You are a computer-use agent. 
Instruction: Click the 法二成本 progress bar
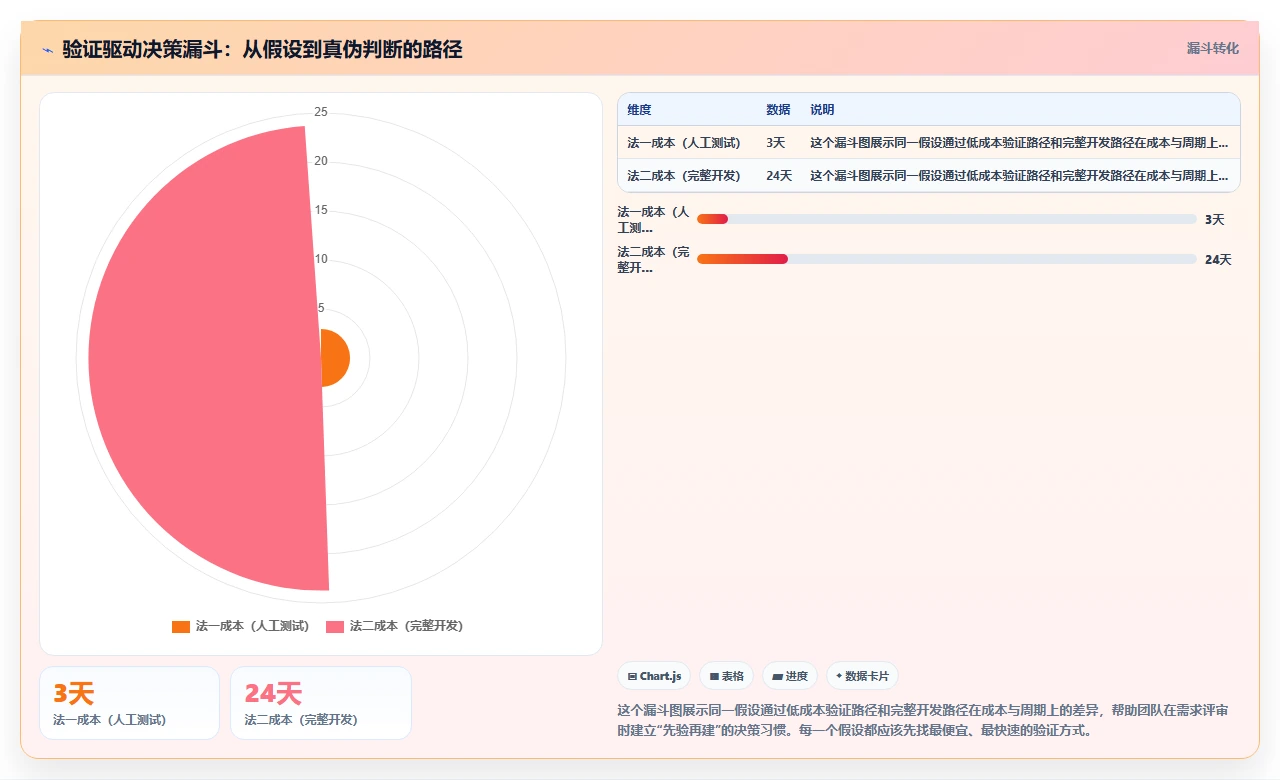(x=946, y=259)
